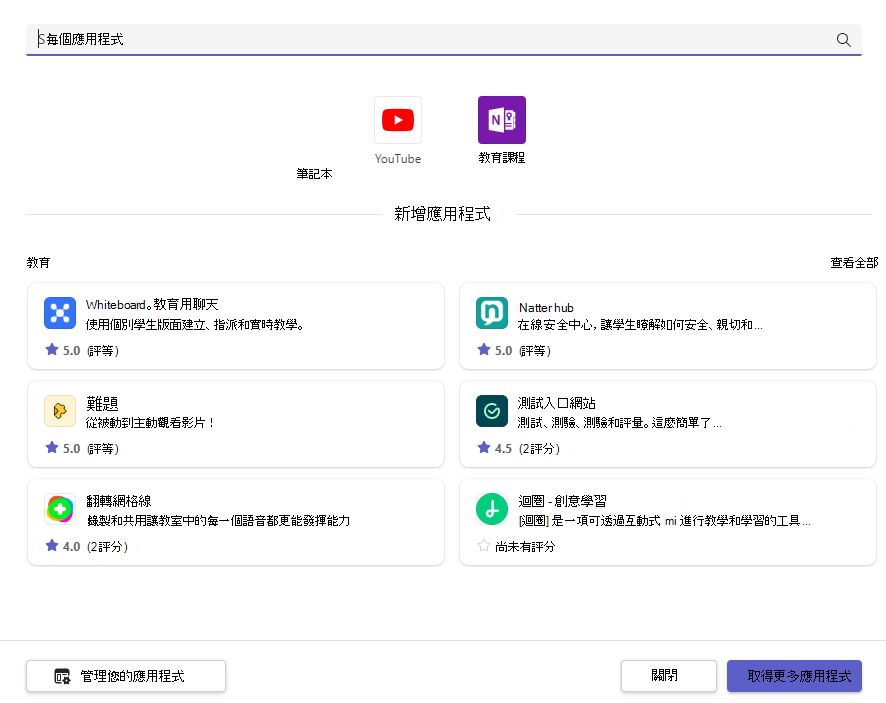Click the 測試入口網站 4.5 rating star

(x=484, y=448)
